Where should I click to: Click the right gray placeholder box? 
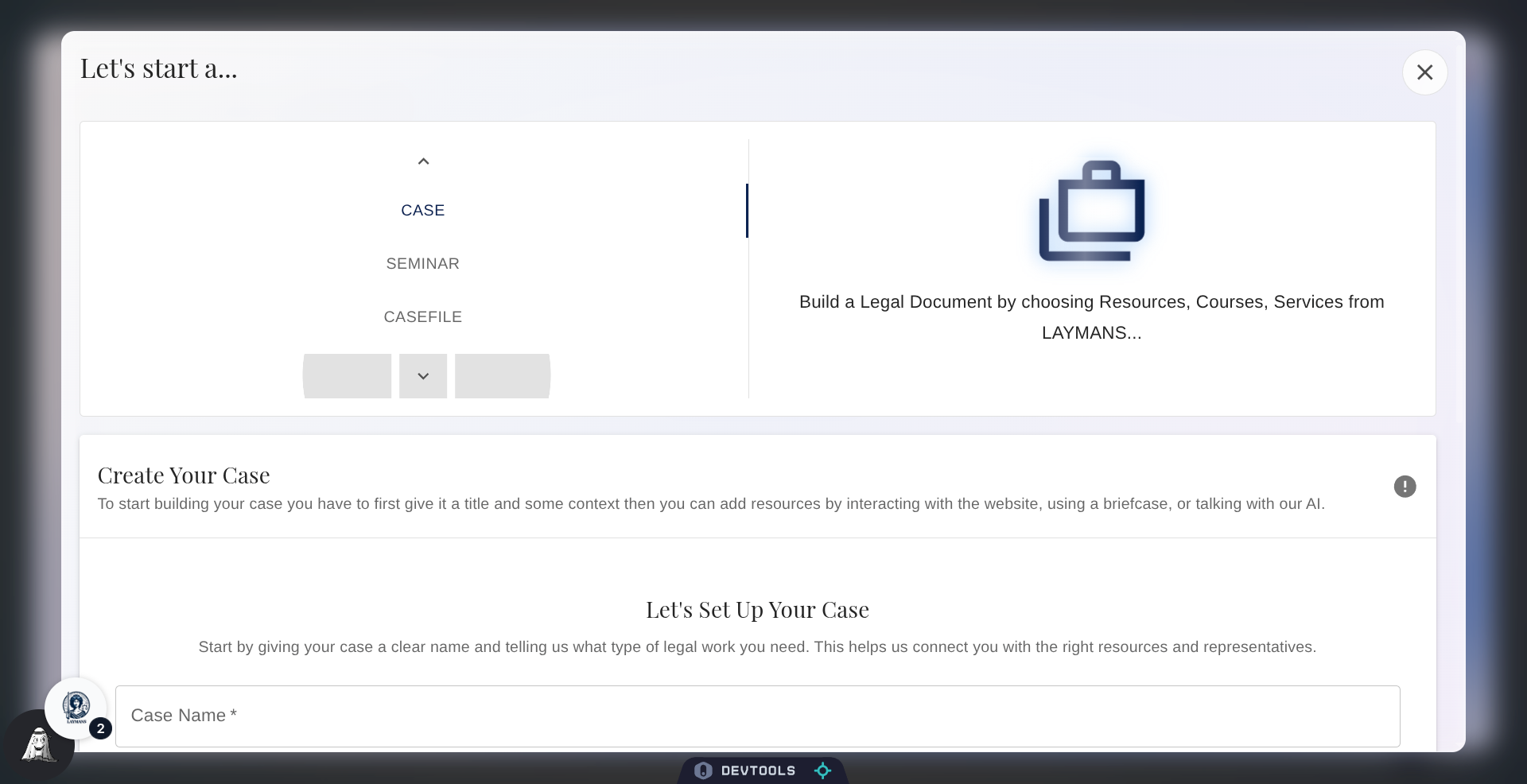point(501,376)
